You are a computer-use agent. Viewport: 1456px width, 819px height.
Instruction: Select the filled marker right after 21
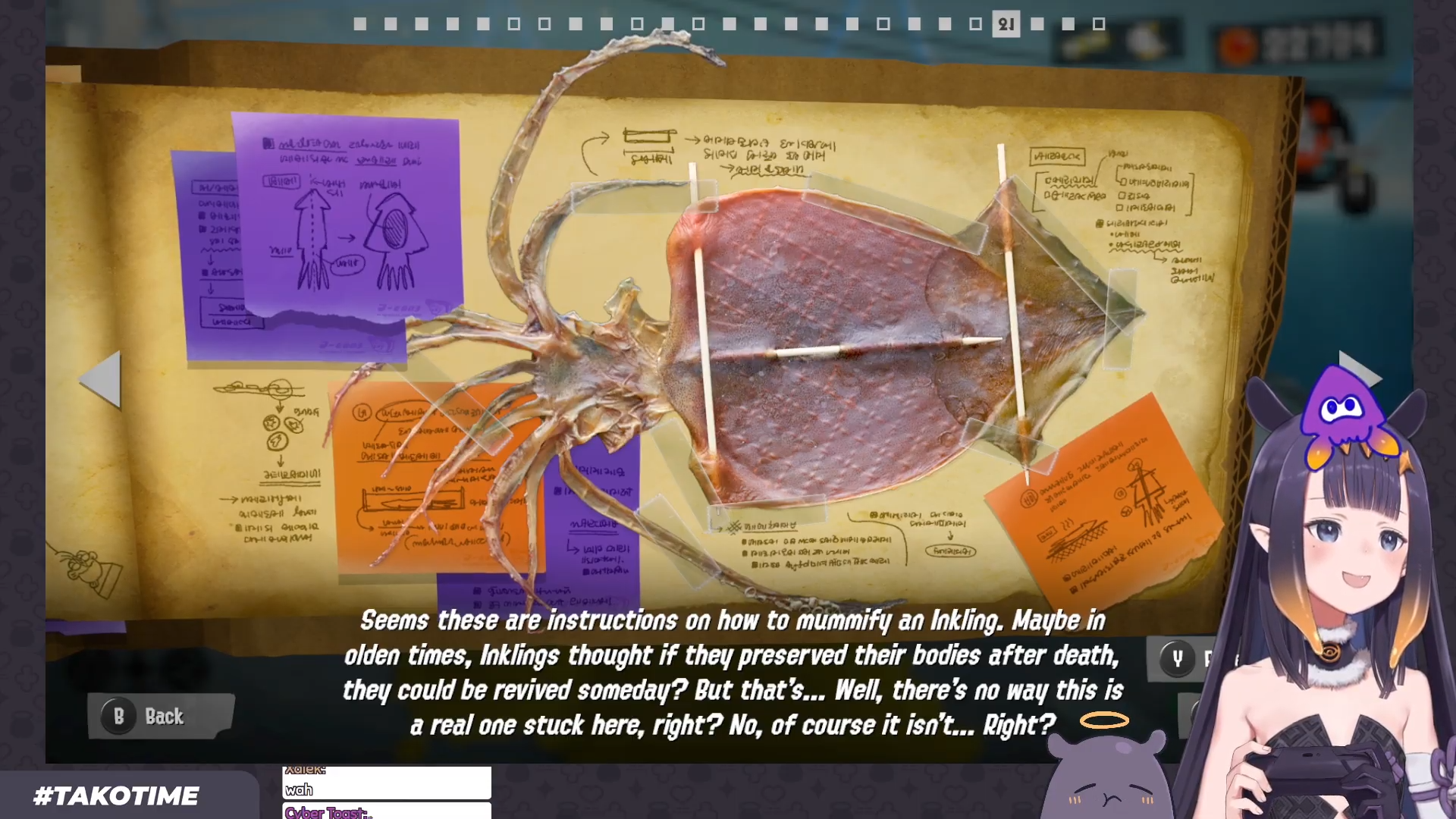coord(1037,24)
